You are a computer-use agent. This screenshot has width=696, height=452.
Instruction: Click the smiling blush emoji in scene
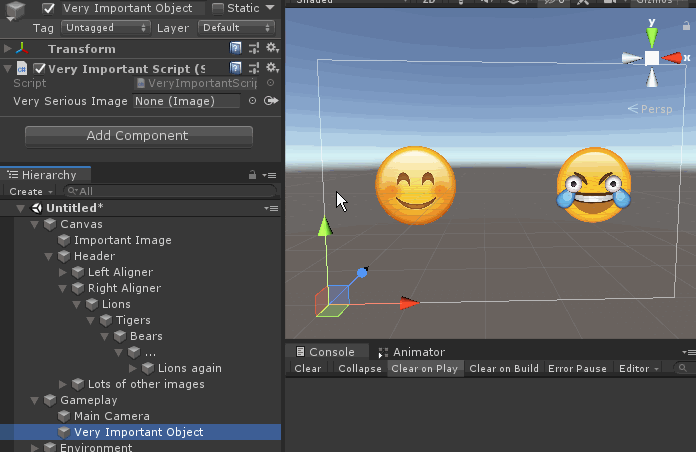415,185
